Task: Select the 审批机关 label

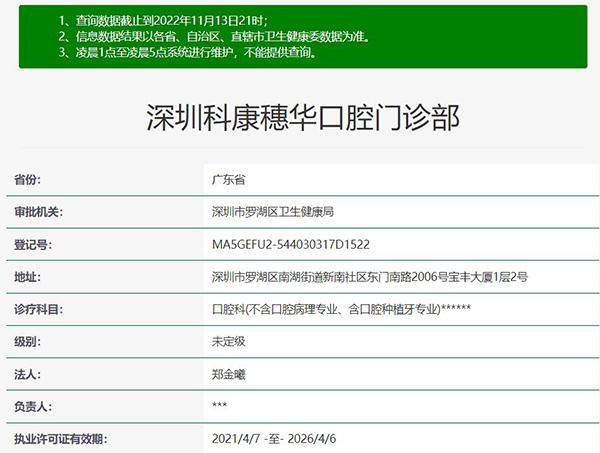Action: pyautogui.click(x=38, y=212)
